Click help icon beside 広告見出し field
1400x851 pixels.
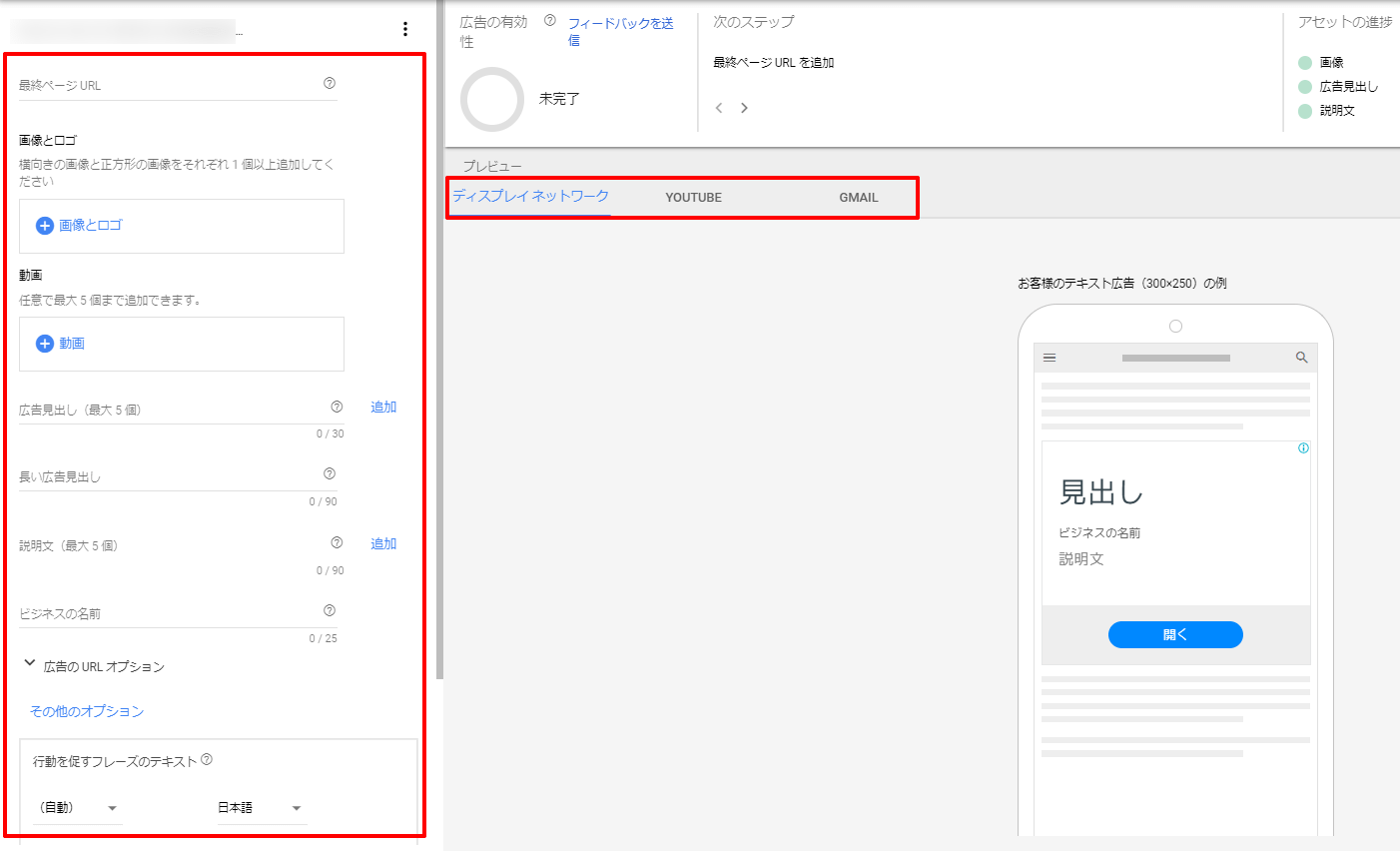tap(337, 407)
